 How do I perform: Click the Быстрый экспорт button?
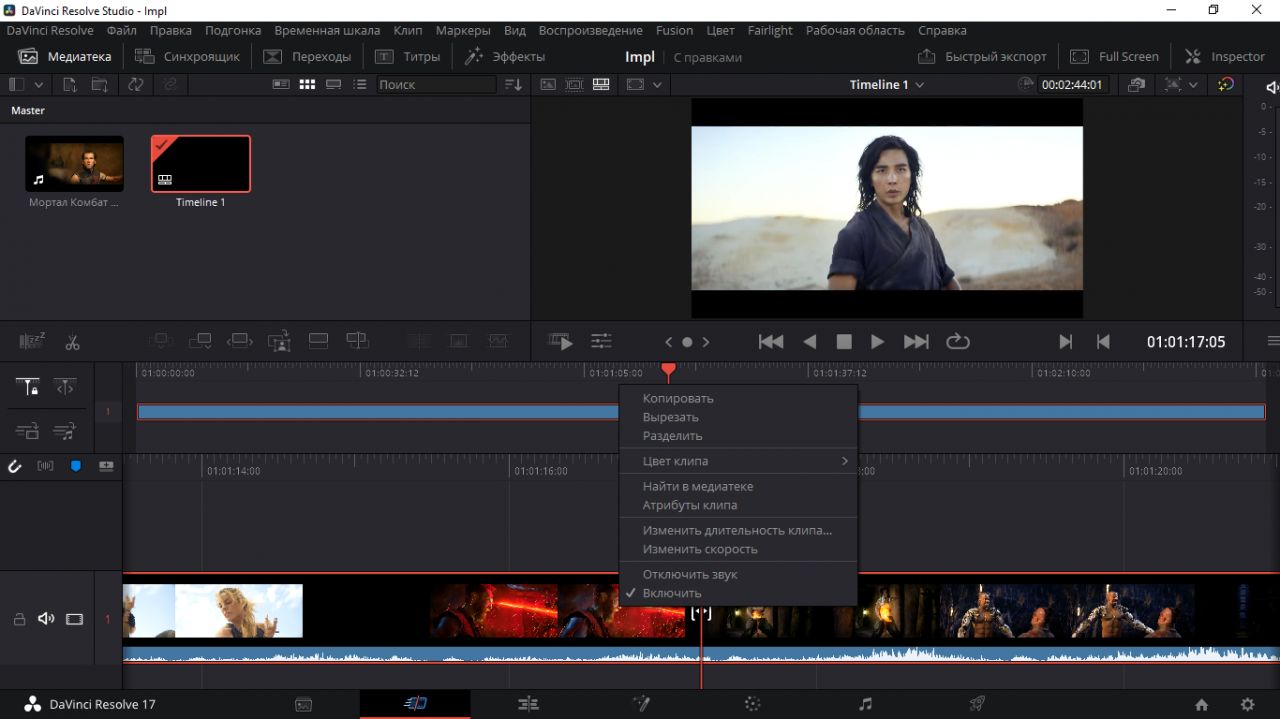click(x=982, y=56)
